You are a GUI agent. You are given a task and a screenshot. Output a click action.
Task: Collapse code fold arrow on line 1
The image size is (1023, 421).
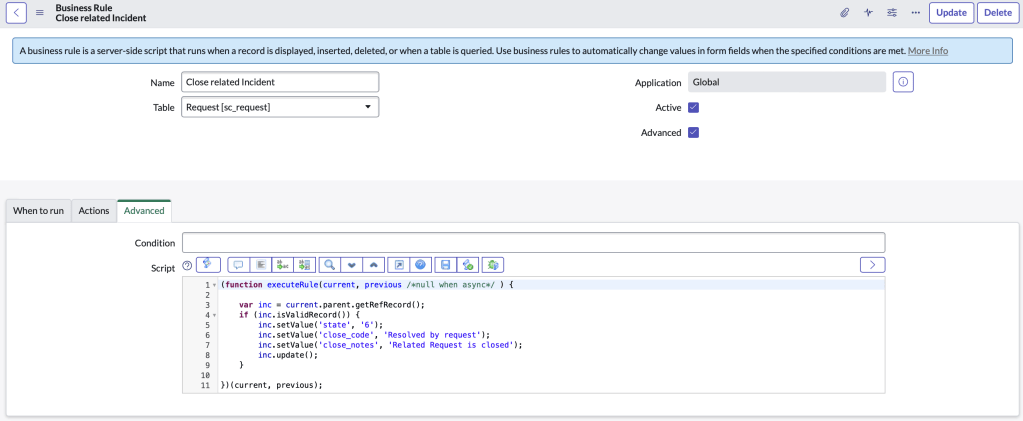(214, 285)
